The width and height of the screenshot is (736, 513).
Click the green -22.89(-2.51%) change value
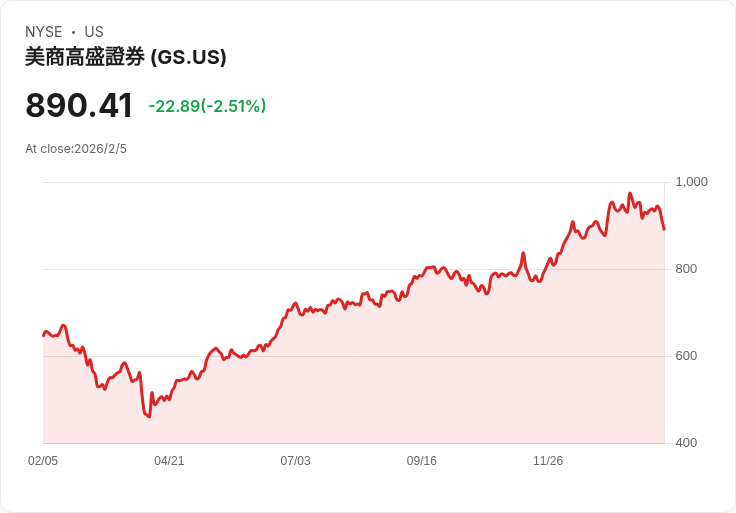tap(207, 106)
